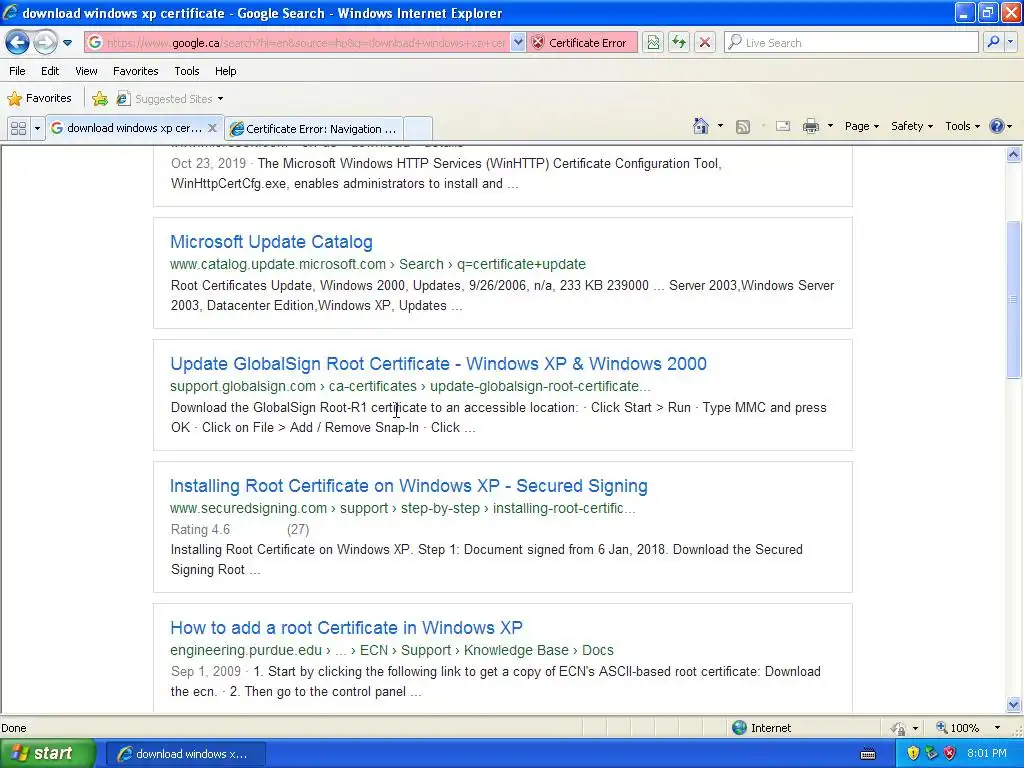Open the Safety command bar menu

tap(912, 126)
